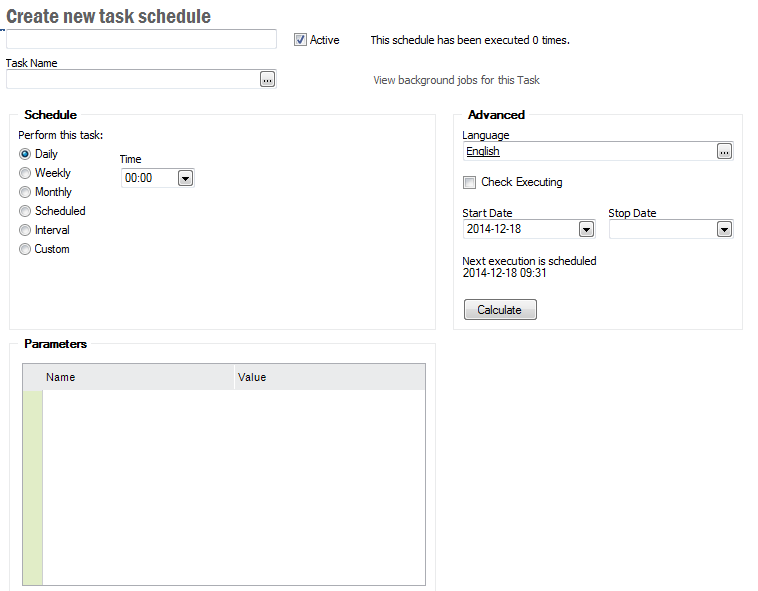Choose the Weekly schedule option
The image size is (758, 591).
coord(25,173)
